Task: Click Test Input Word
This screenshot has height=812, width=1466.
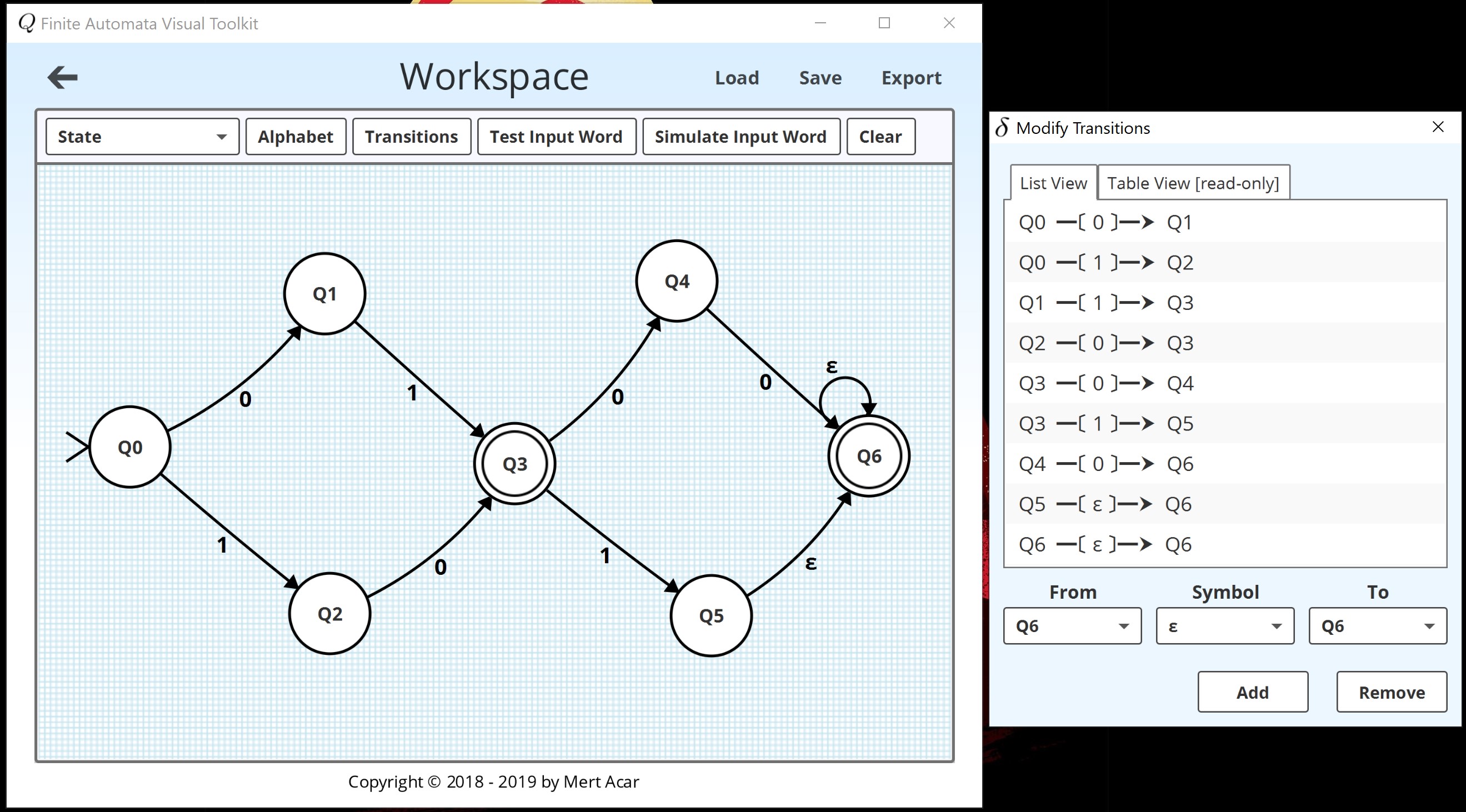Action: click(556, 137)
